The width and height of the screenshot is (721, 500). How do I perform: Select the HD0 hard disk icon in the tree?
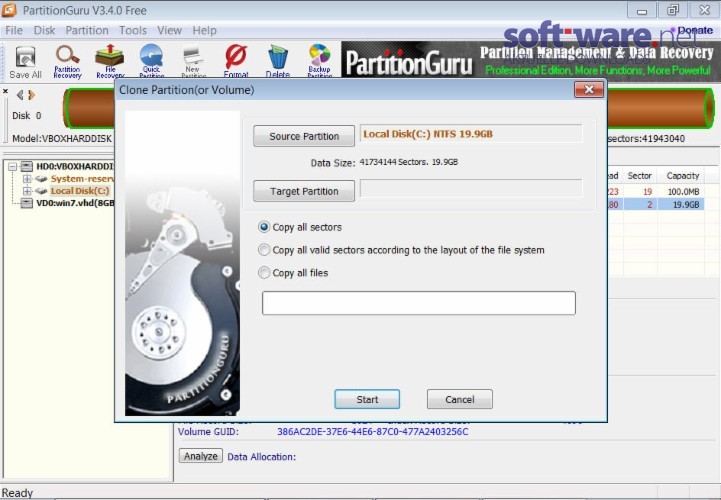point(27,166)
